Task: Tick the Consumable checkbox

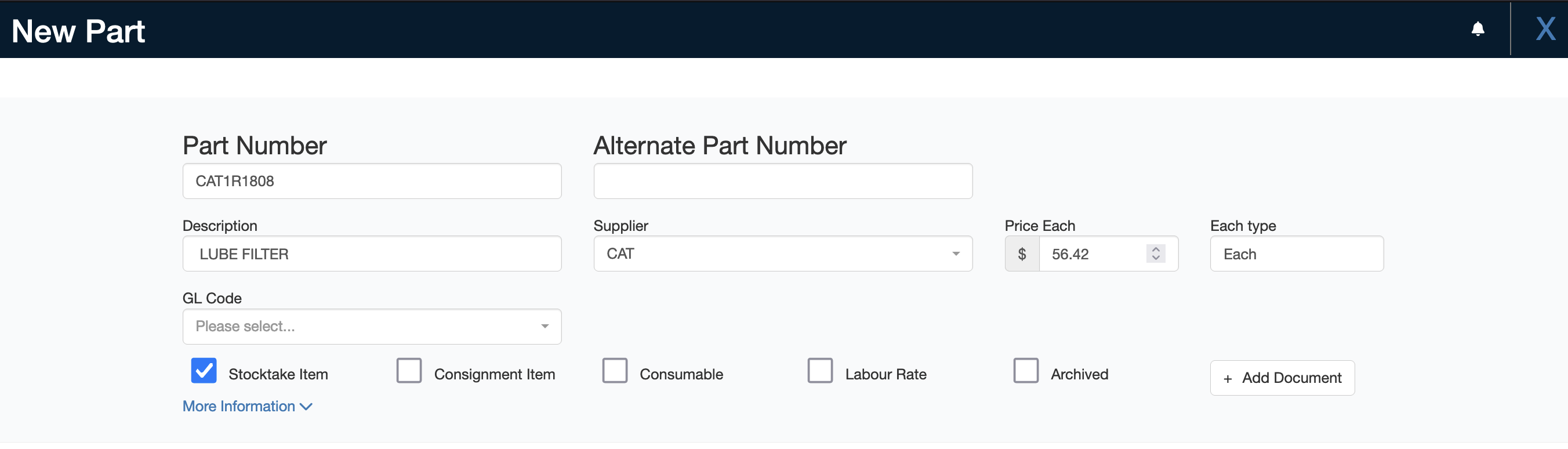Action: (x=615, y=371)
